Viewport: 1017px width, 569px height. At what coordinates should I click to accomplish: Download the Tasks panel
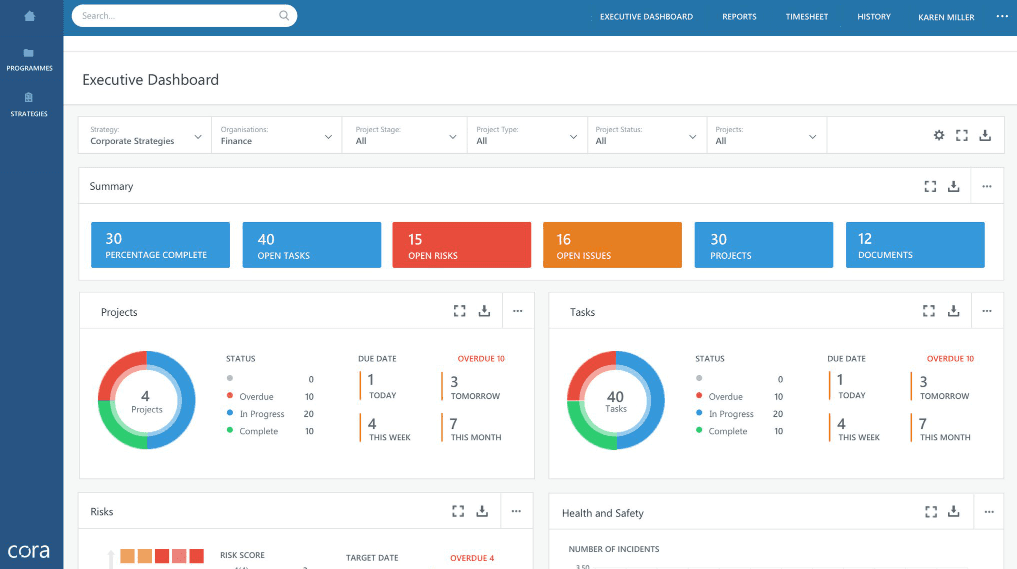coord(953,311)
